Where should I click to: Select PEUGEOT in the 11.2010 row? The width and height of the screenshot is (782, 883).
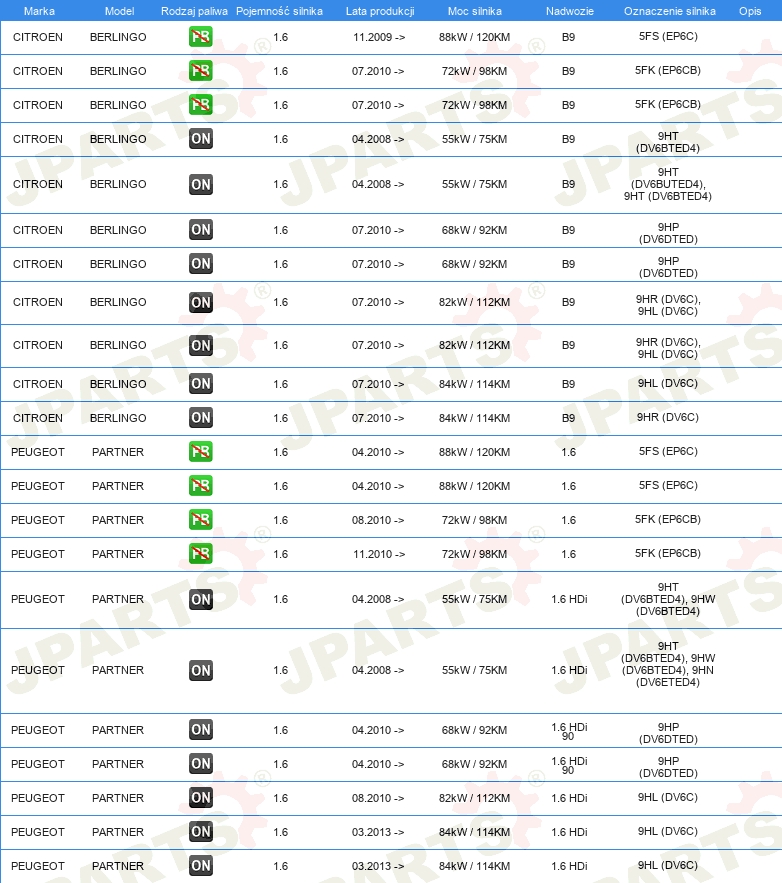38,554
